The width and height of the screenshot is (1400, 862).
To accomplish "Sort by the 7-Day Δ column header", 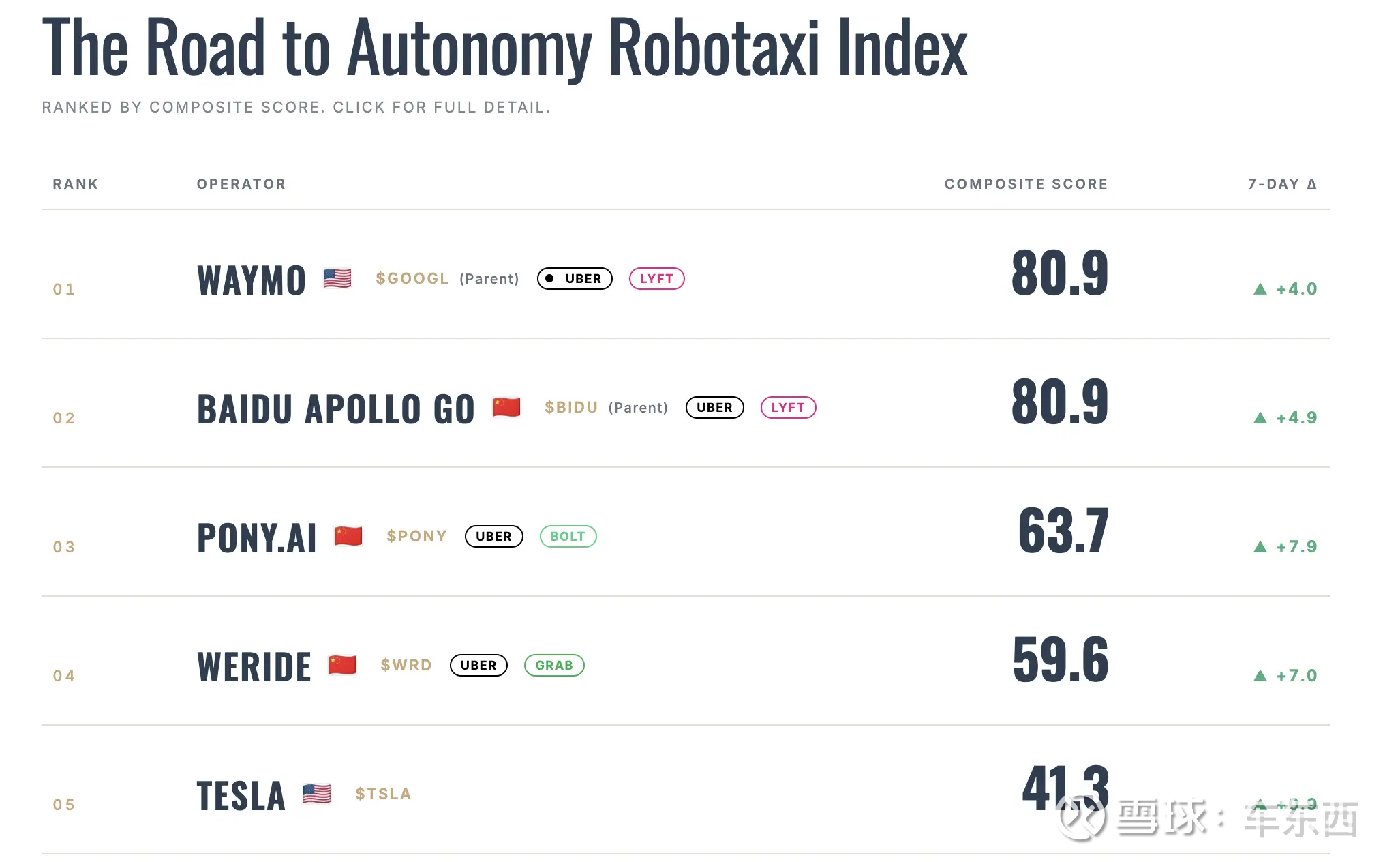I will 1282,184.
